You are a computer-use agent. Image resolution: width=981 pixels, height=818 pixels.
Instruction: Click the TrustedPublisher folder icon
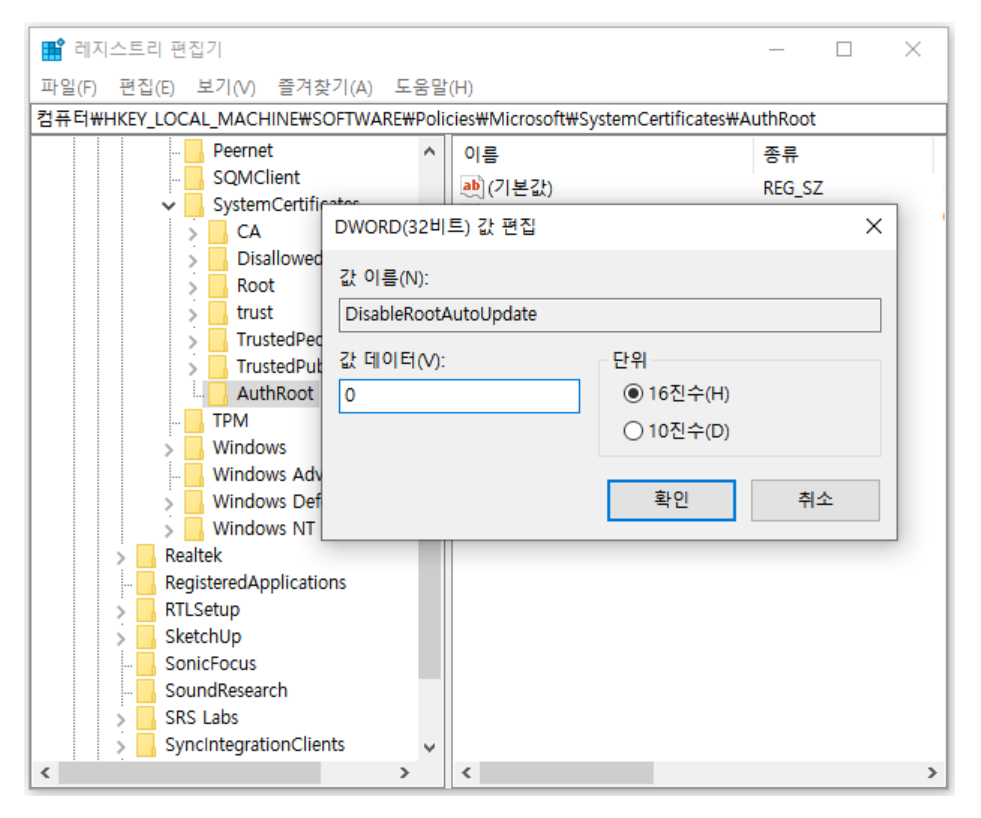(x=218, y=366)
